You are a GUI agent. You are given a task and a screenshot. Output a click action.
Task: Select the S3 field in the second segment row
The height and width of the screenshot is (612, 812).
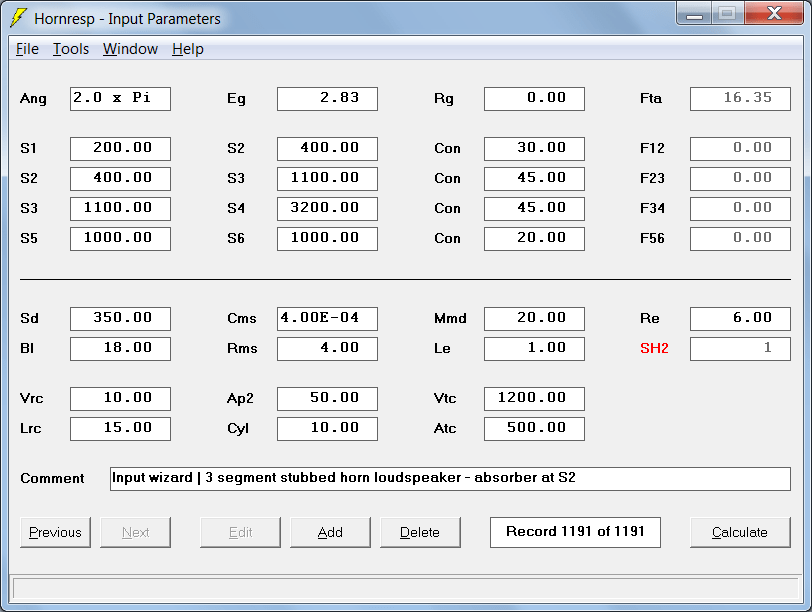(327, 179)
